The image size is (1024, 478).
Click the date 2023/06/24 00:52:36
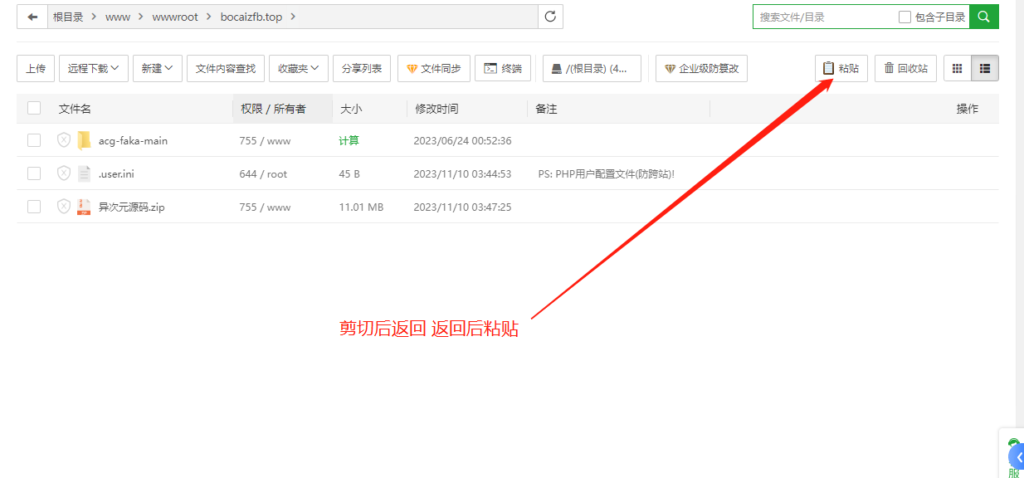(462, 140)
